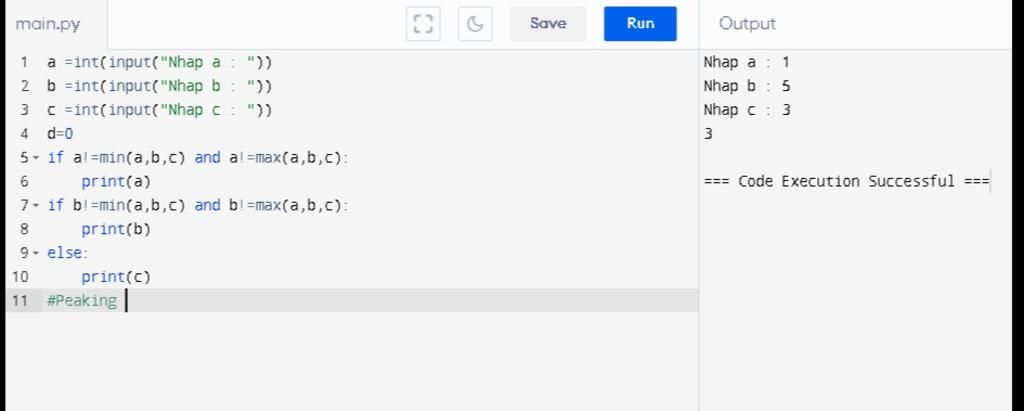Click the 'Nhap a : 1' output line

click(x=747, y=62)
